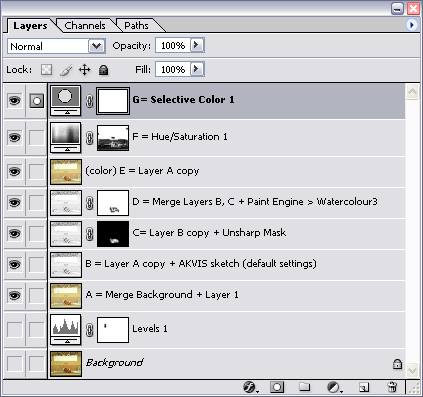Click the scrollbar up arrow
This screenshot has height=397, width=423.
(x=412, y=92)
